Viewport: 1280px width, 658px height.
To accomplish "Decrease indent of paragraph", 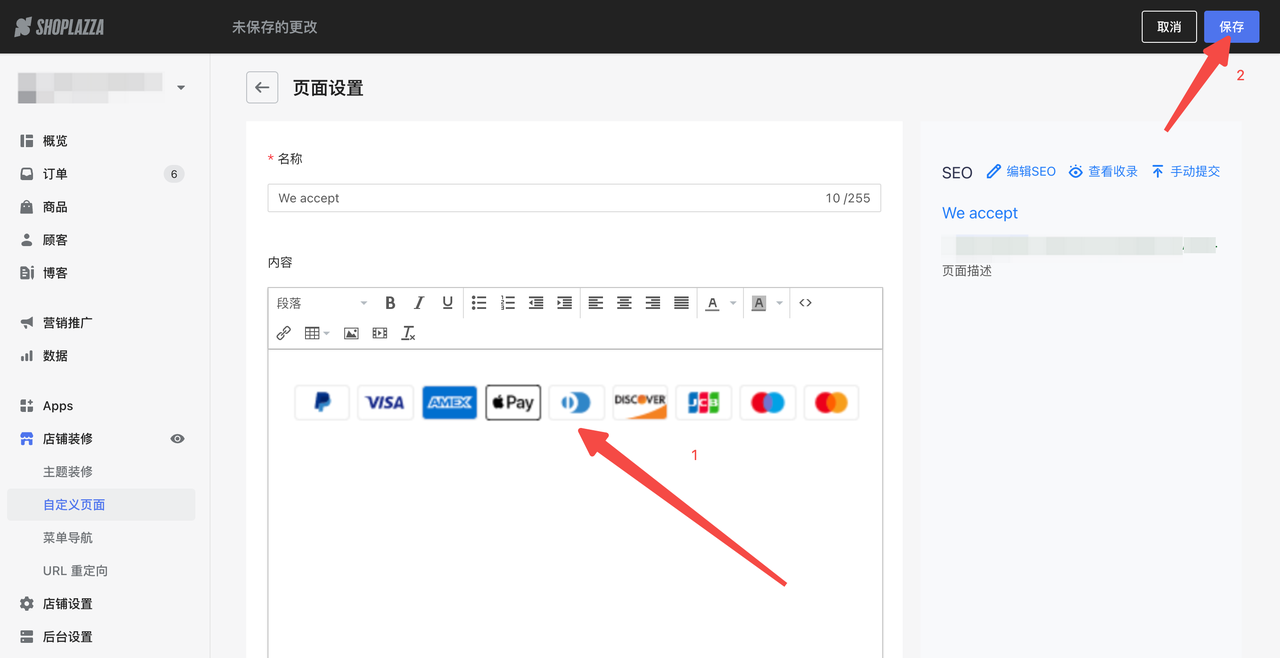I will tap(536, 303).
